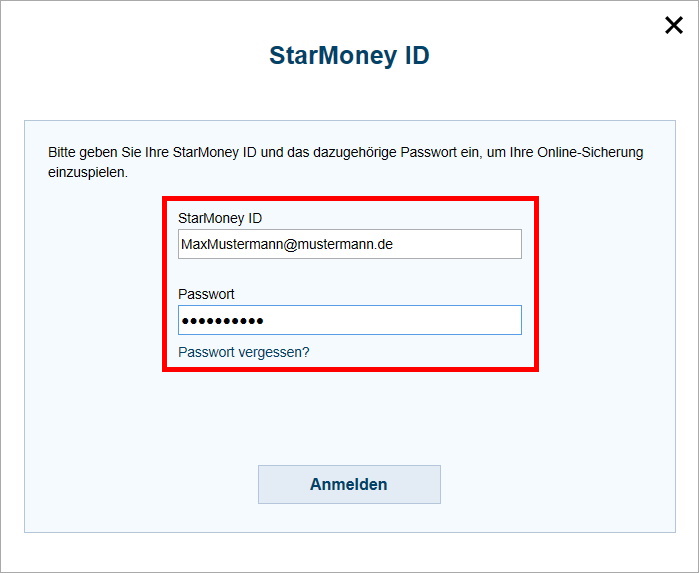Close the StarMoney ID dialog
699x573 pixels.
point(674,26)
